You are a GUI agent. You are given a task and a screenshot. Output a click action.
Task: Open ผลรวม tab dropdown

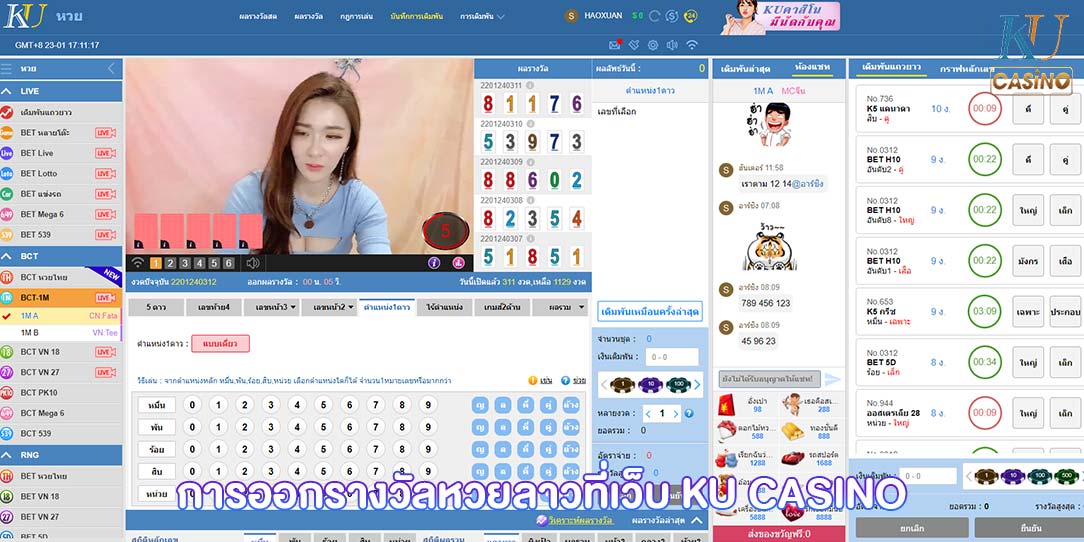tap(560, 308)
